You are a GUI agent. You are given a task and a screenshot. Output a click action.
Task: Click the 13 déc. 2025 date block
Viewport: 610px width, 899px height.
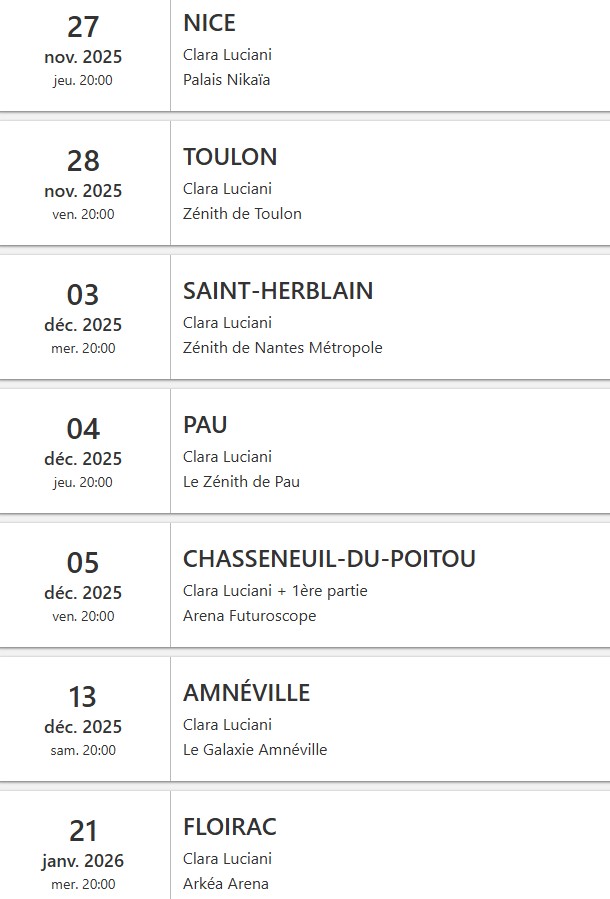coord(83,721)
